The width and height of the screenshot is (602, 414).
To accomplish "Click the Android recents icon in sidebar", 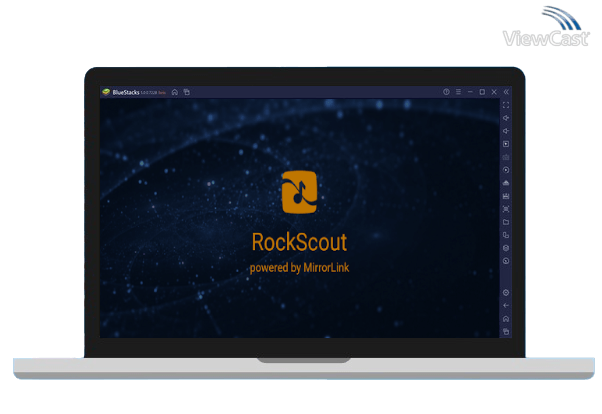I will click(506, 331).
